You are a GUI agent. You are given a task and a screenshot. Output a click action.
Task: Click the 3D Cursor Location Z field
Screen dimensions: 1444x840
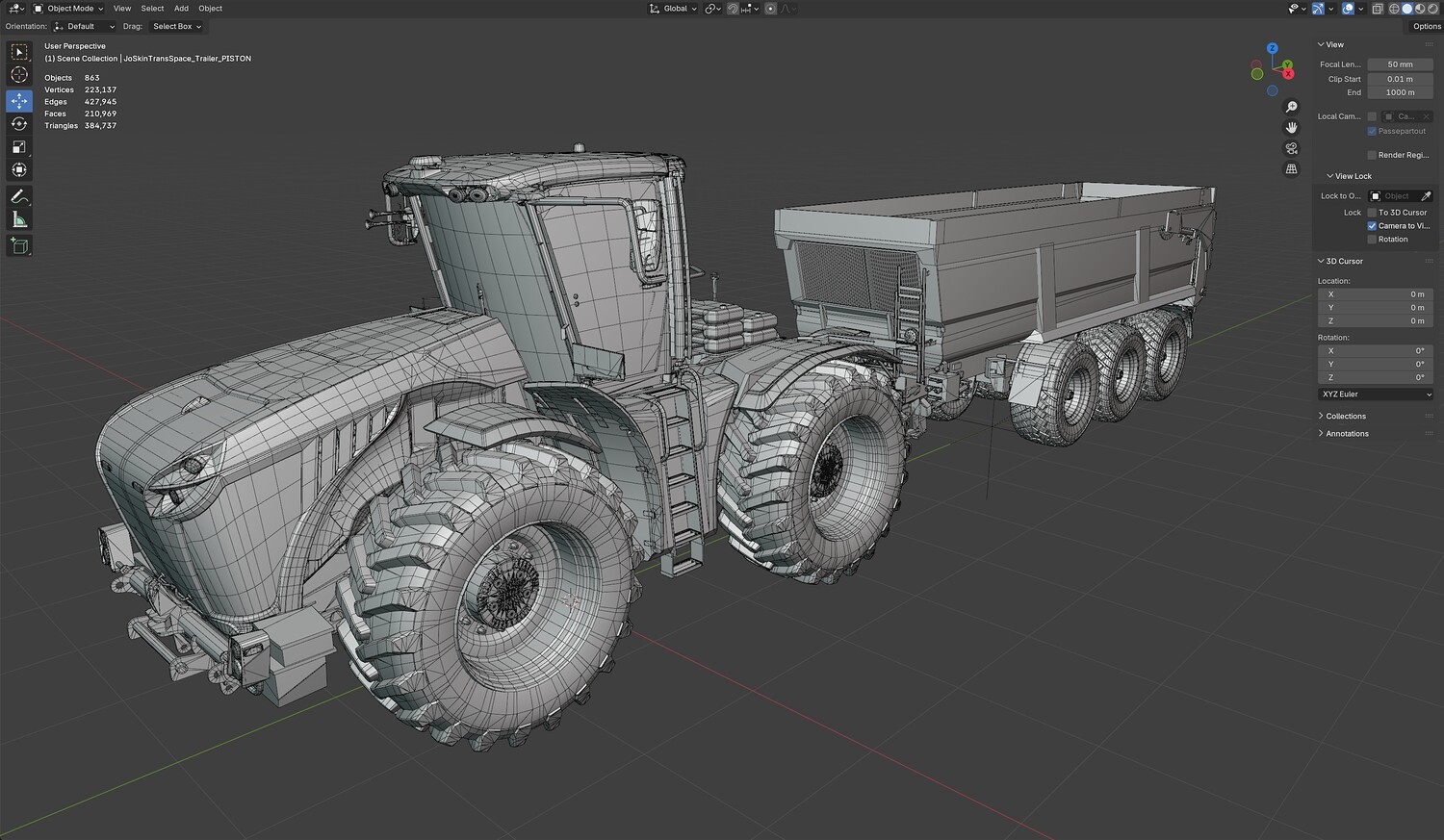[x=1375, y=321]
